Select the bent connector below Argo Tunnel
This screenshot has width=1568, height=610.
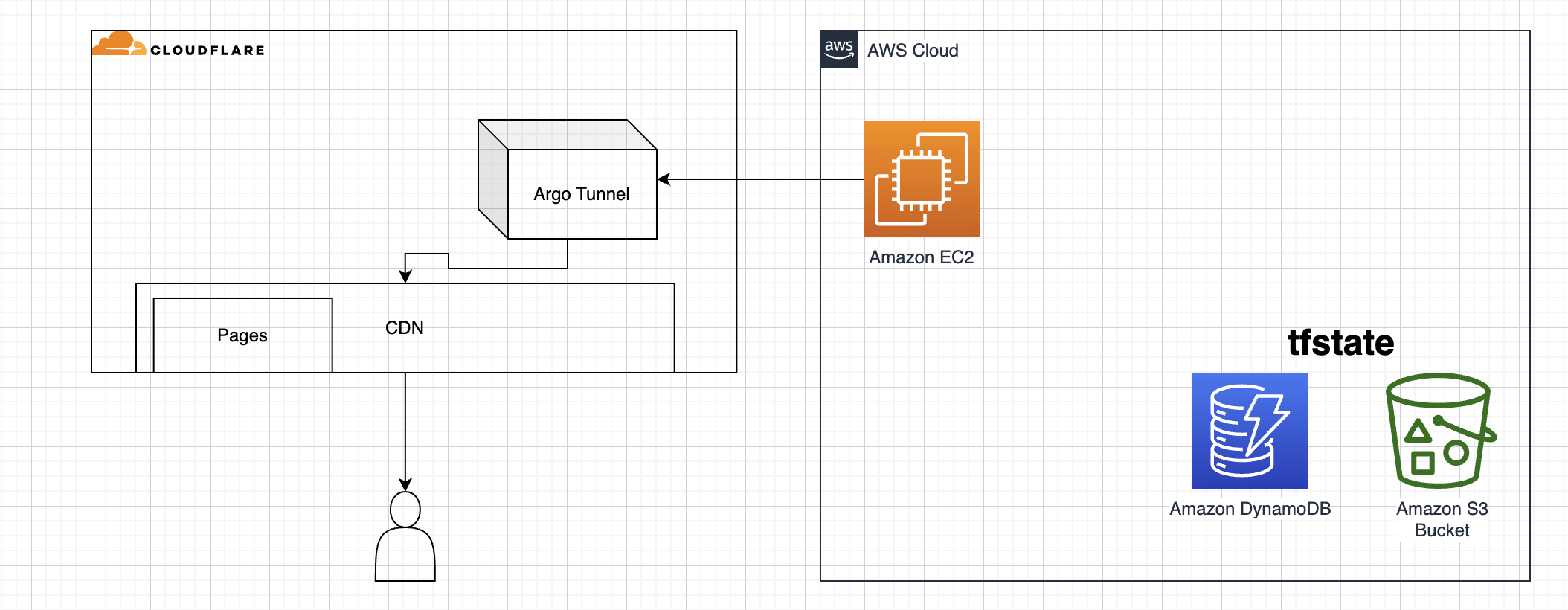click(x=506, y=268)
